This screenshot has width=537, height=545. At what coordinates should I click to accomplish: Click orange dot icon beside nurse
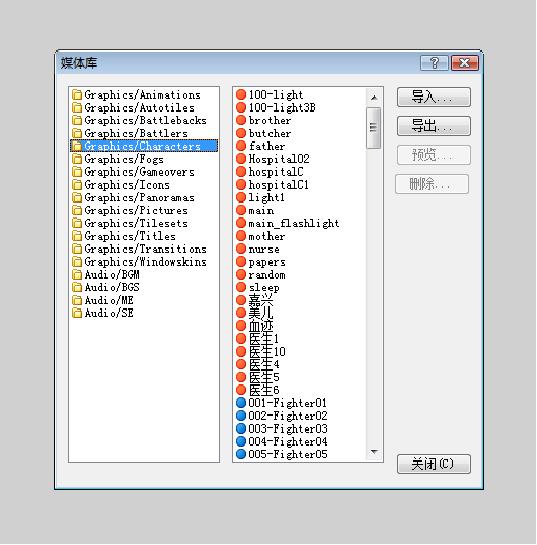[x=241, y=249]
